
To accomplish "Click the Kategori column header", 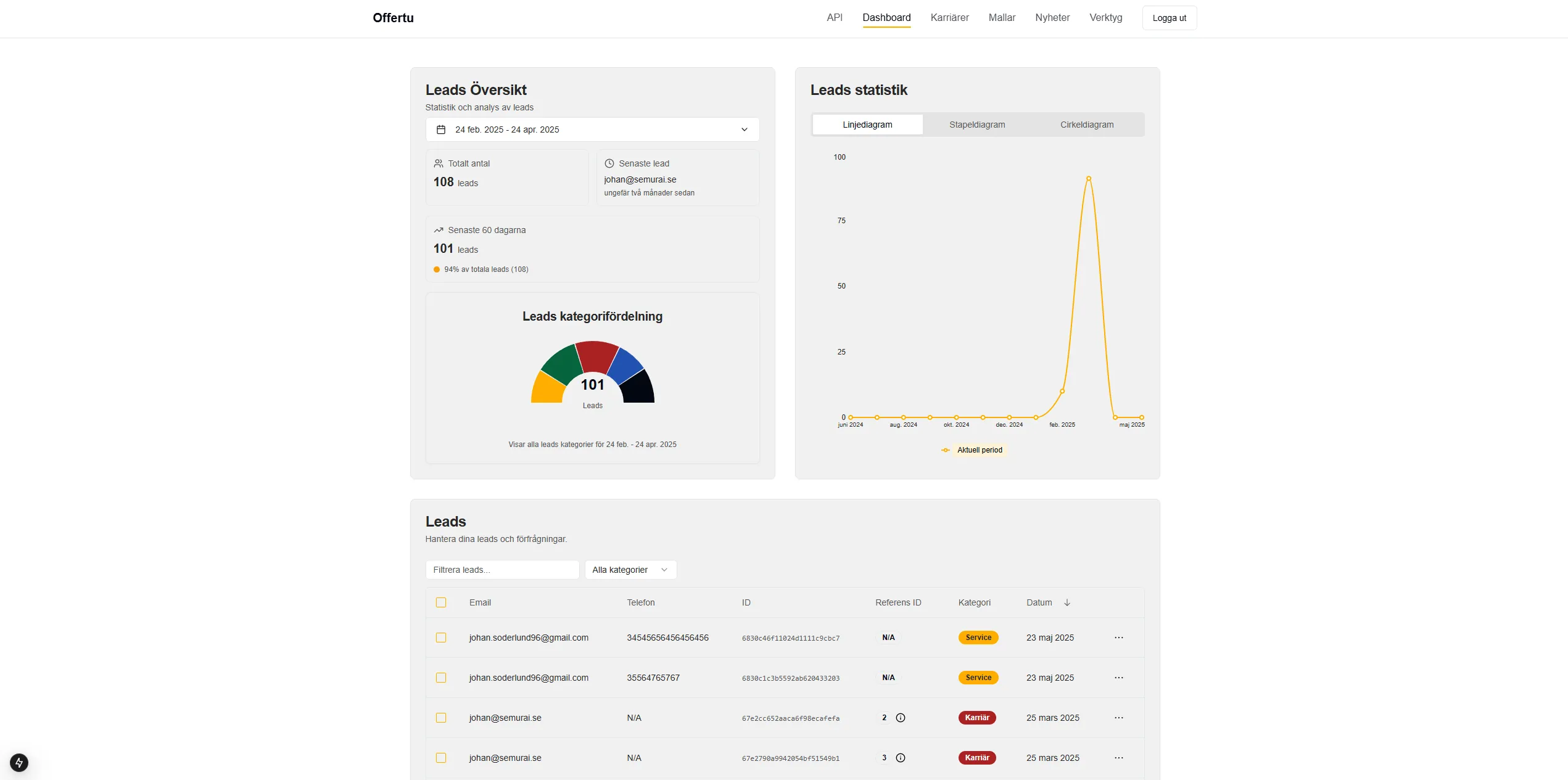I will tap(975, 602).
